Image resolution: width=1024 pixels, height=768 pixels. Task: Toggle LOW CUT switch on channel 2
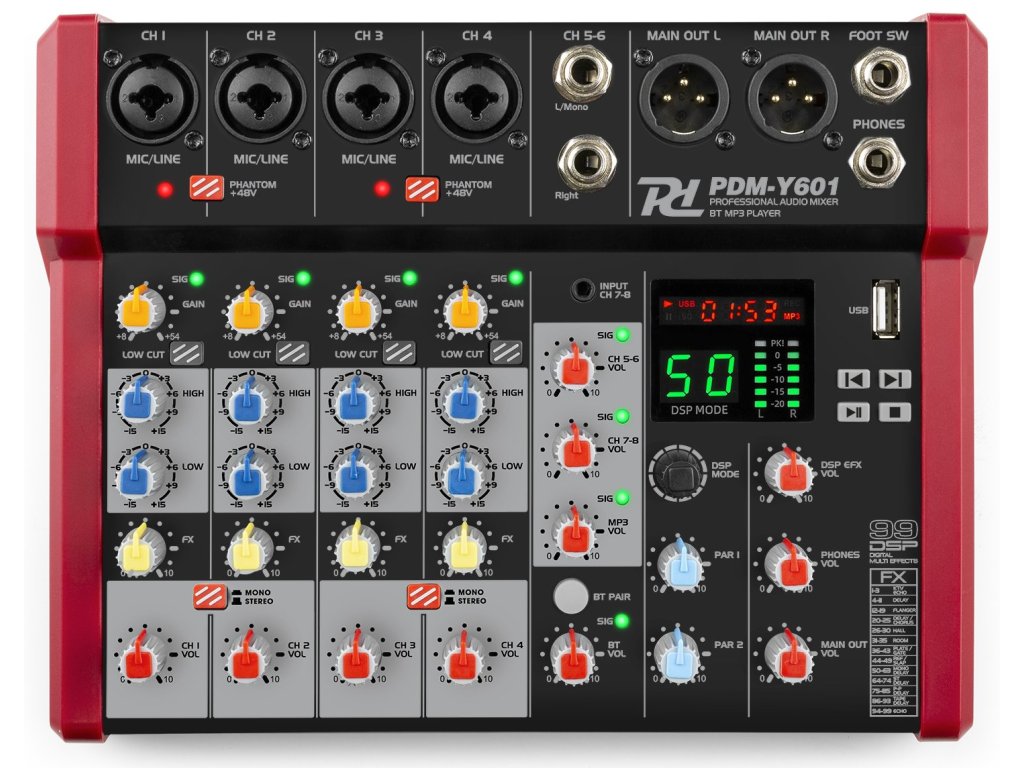293,353
